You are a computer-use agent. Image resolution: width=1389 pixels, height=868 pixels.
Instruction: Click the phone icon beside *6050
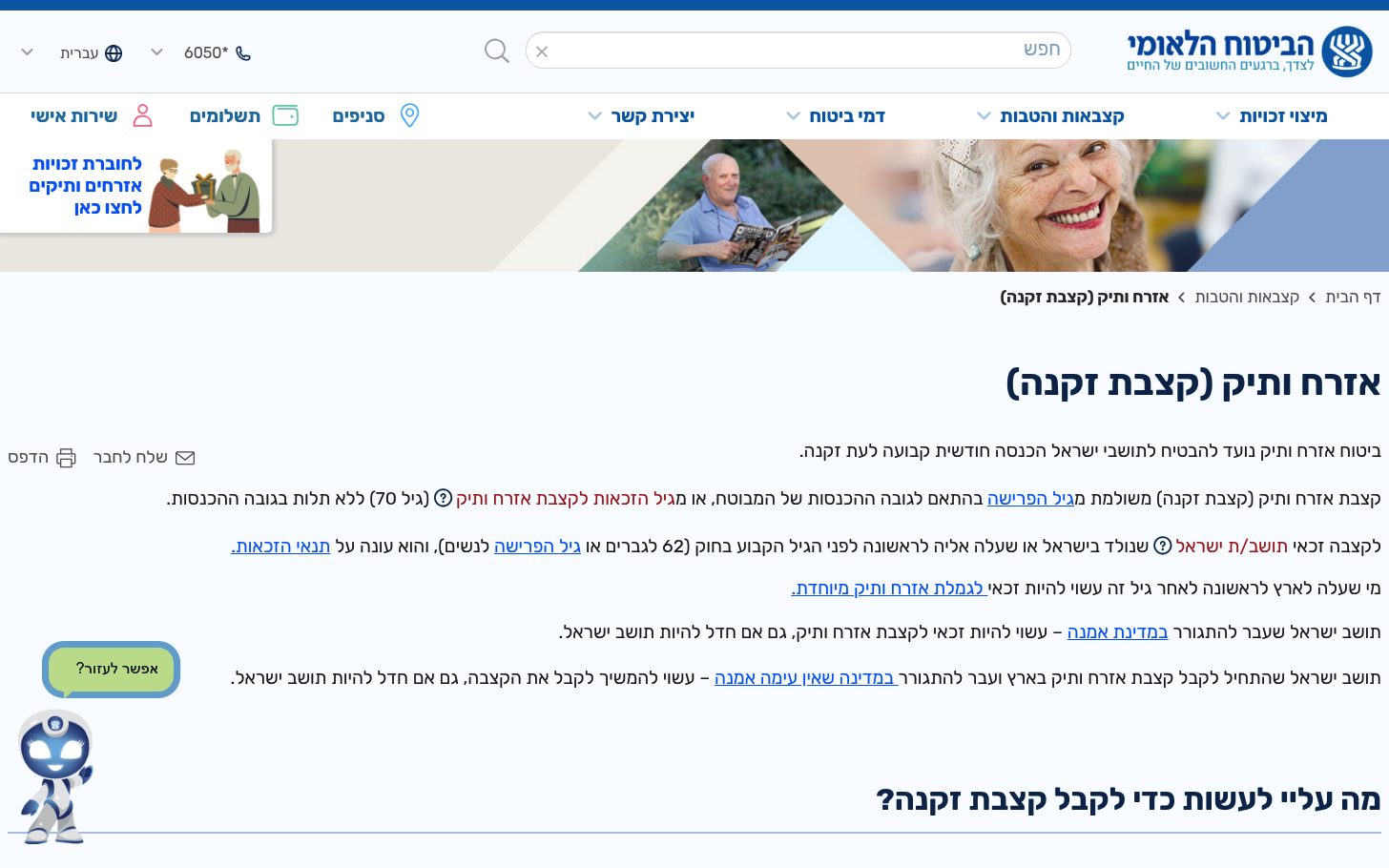(x=243, y=53)
